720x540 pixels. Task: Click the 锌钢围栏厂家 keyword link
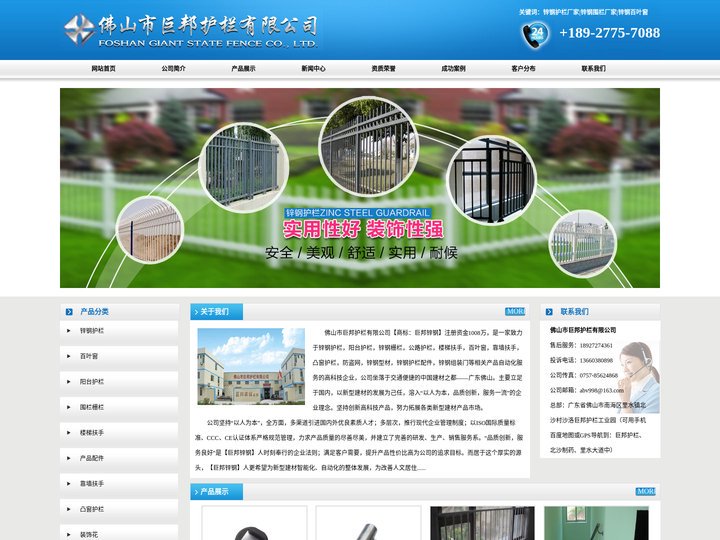pos(598,12)
